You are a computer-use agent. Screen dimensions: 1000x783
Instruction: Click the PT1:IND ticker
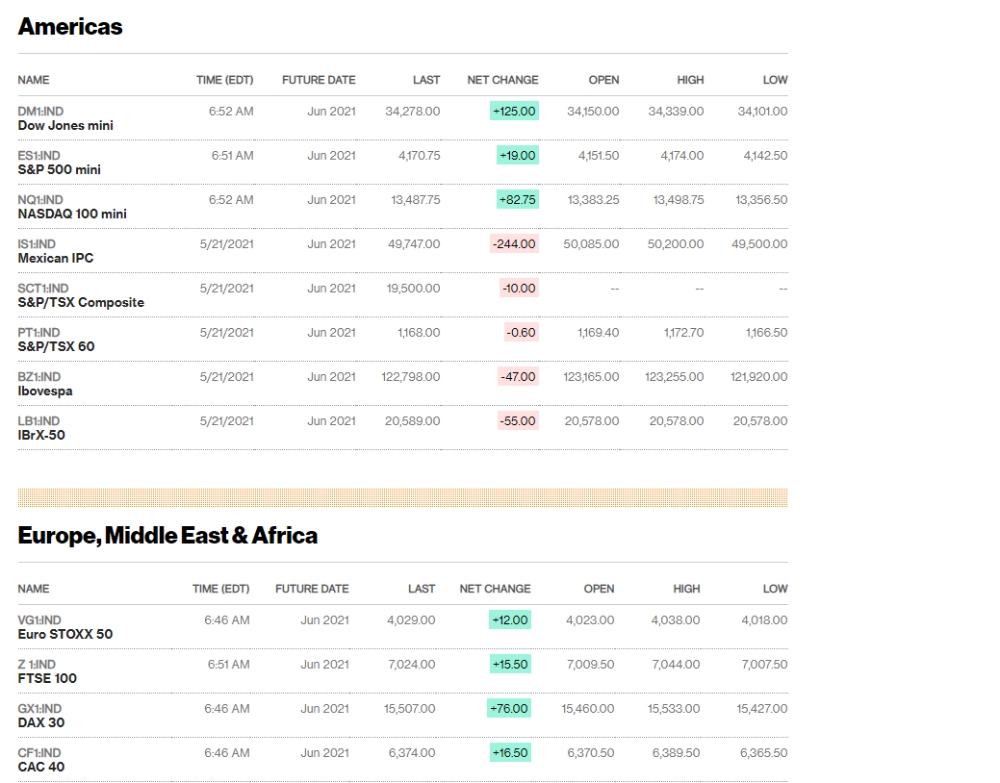(x=39, y=332)
